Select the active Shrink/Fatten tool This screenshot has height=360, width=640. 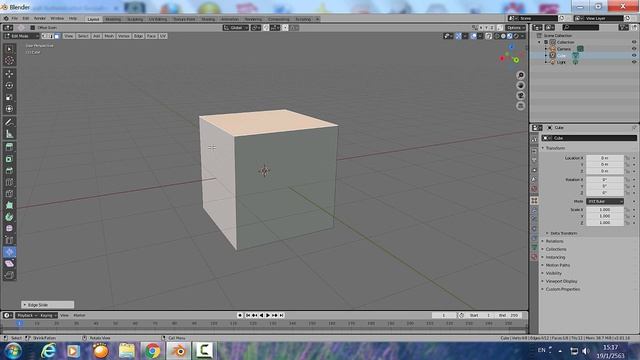tap(9, 252)
